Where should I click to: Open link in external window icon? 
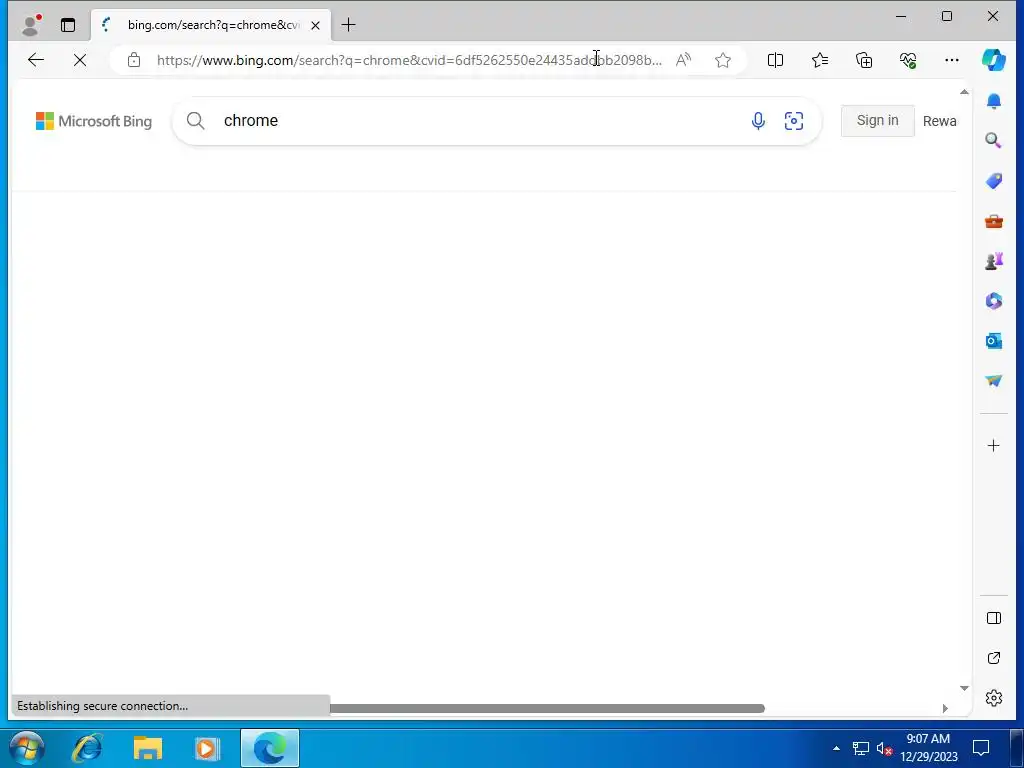tap(993, 658)
